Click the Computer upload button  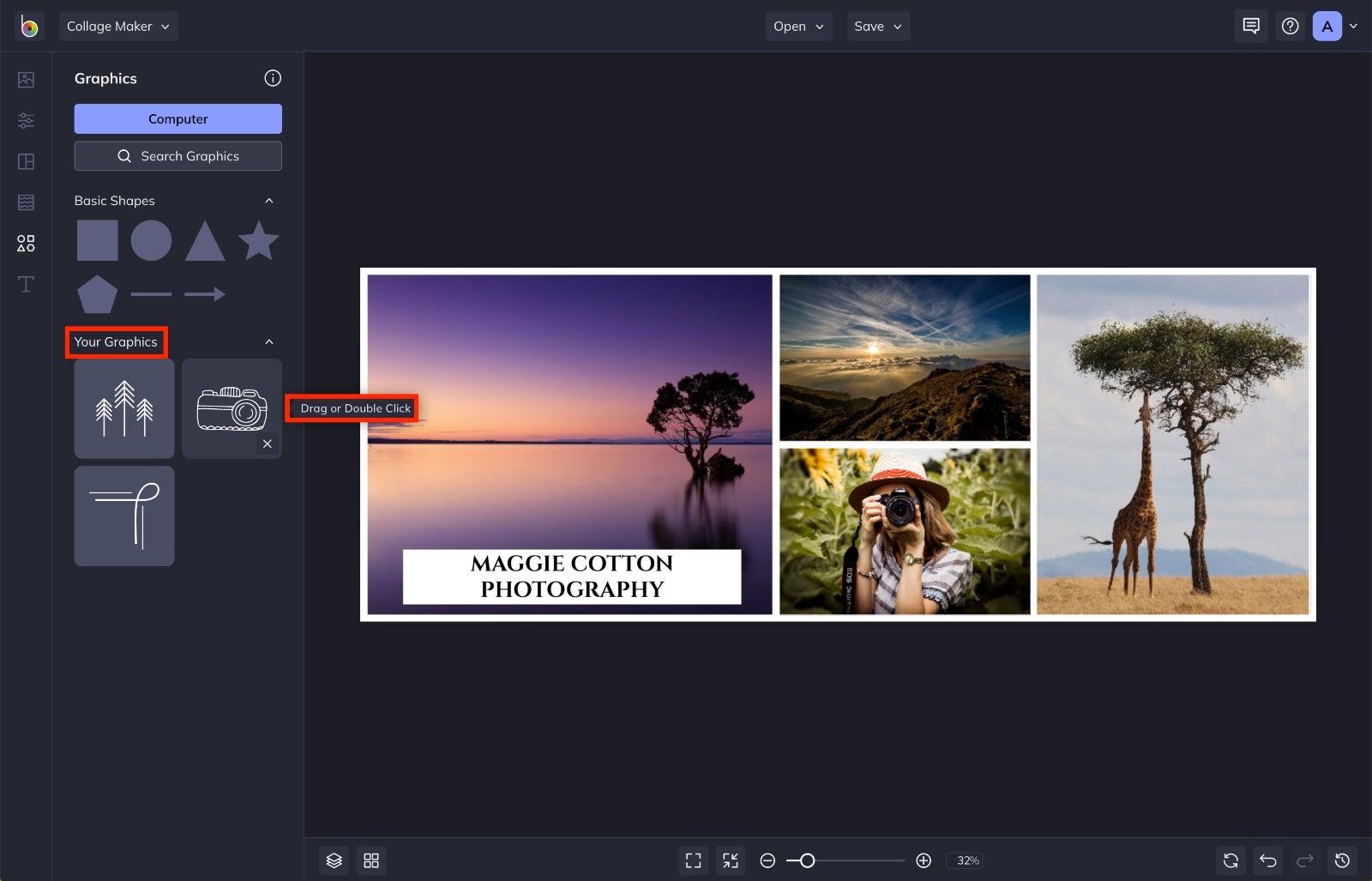178,118
